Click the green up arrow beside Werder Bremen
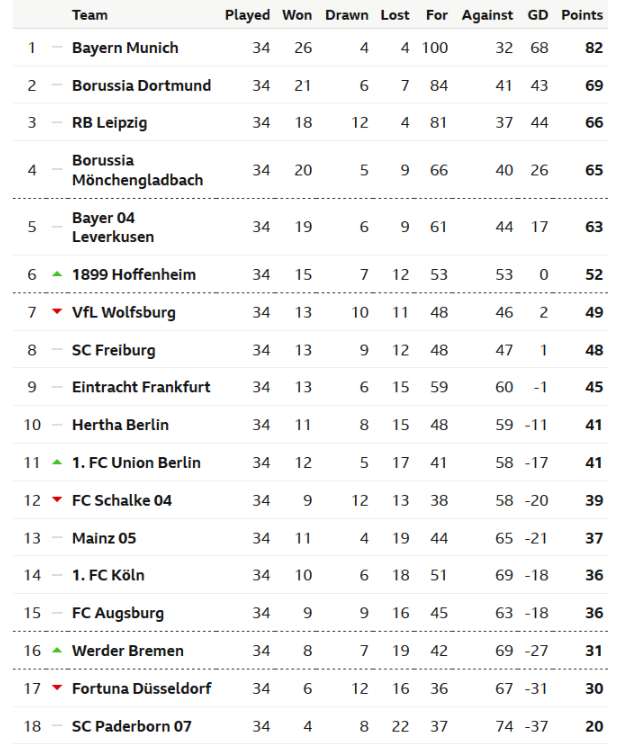 (x=57, y=650)
